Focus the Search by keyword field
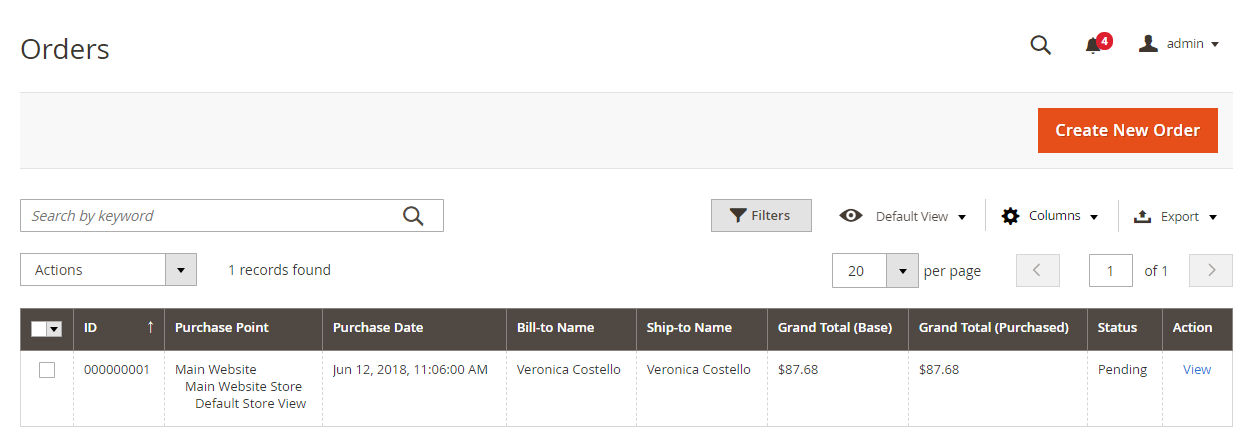The height and width of the screenshot is (445, 1250). pyautogui.click(x=232, y=215)
